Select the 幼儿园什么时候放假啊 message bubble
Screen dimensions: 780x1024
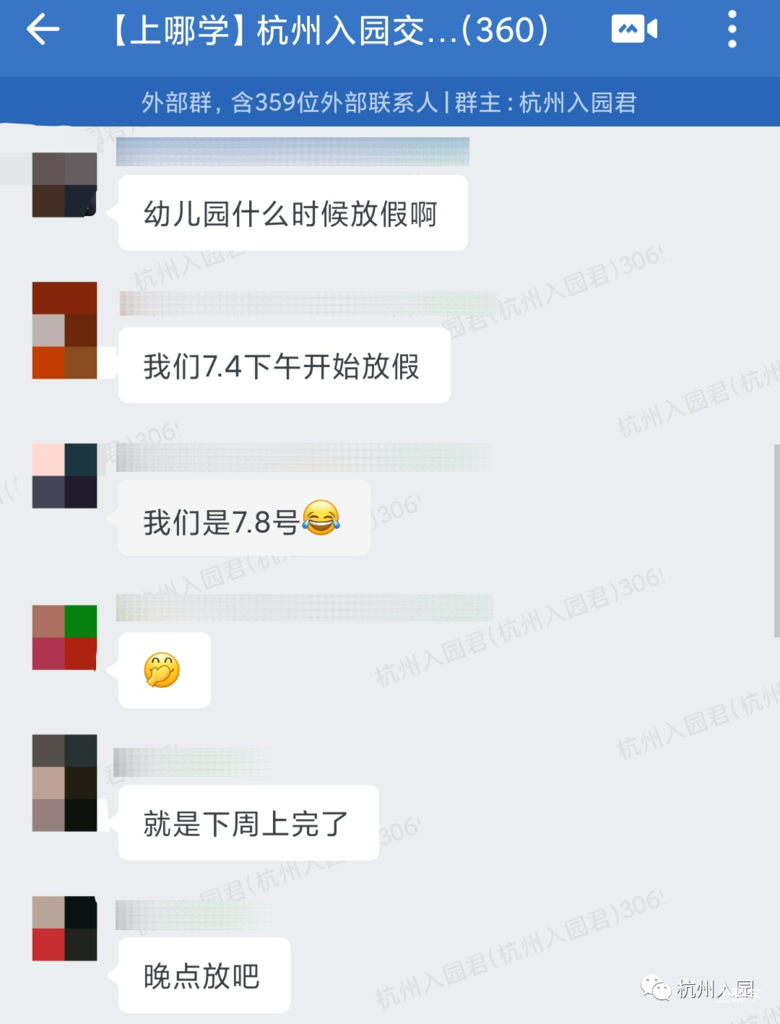tap(293, 213)
